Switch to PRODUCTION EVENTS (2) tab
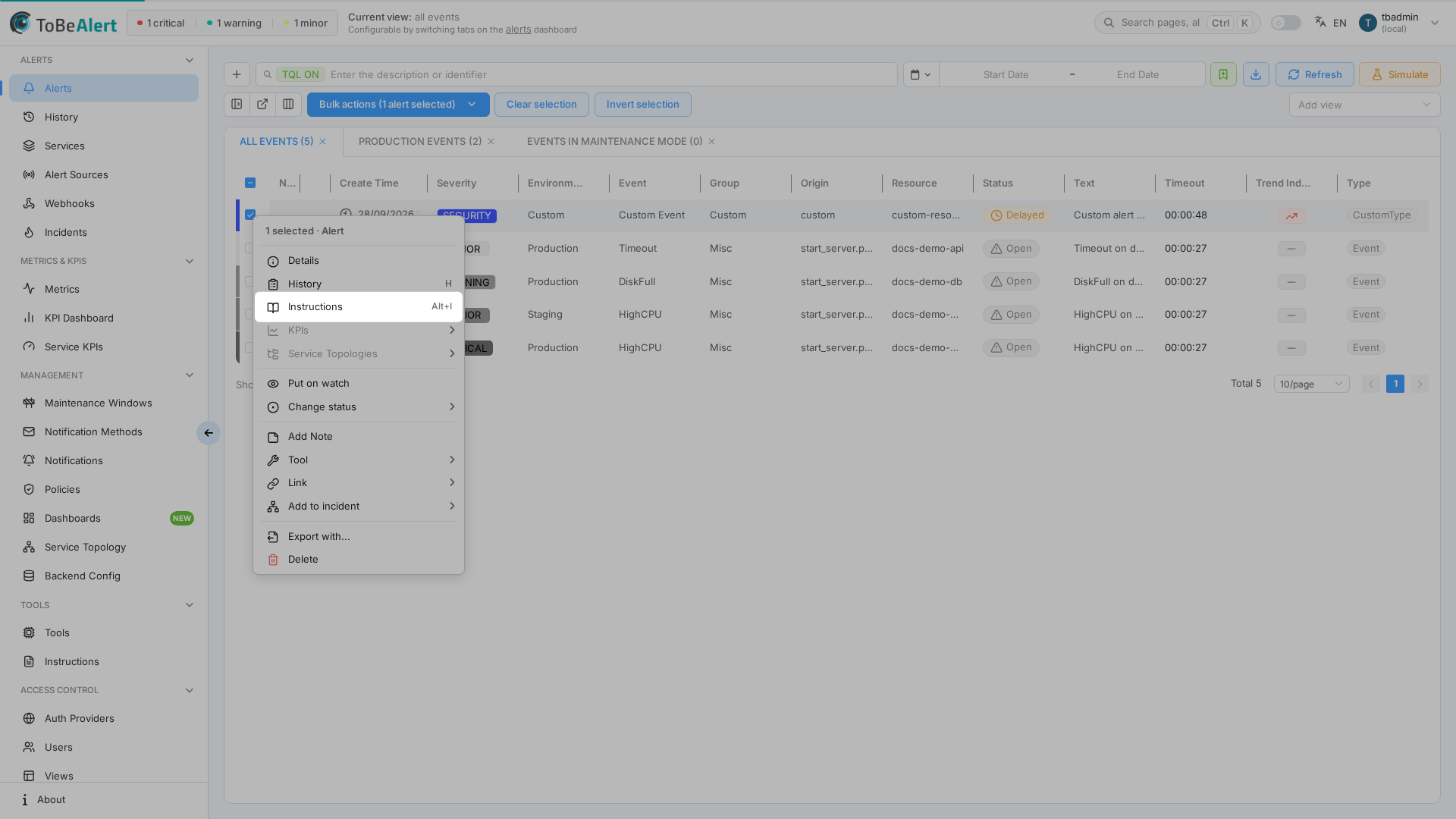Image resolution: width=1456 pixels, height=819 pixels. tap(420, 142)
